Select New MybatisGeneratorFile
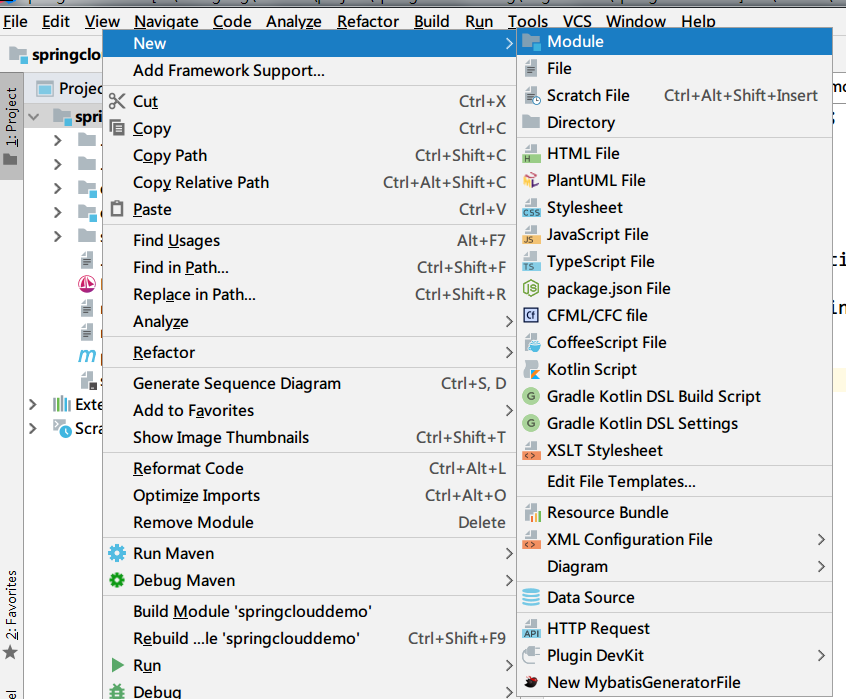 [630, 684]
